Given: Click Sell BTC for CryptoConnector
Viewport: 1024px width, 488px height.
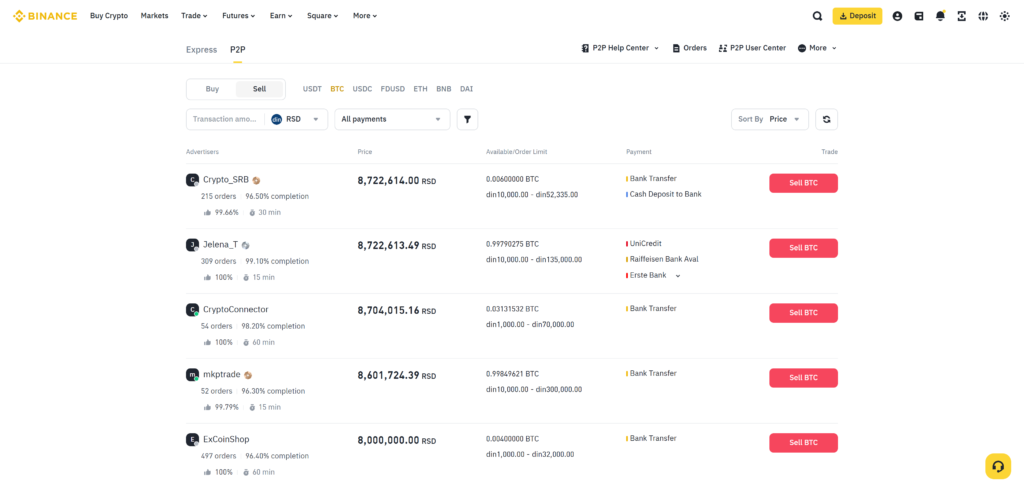Looking at the screenshot, I should click(803, 313).
